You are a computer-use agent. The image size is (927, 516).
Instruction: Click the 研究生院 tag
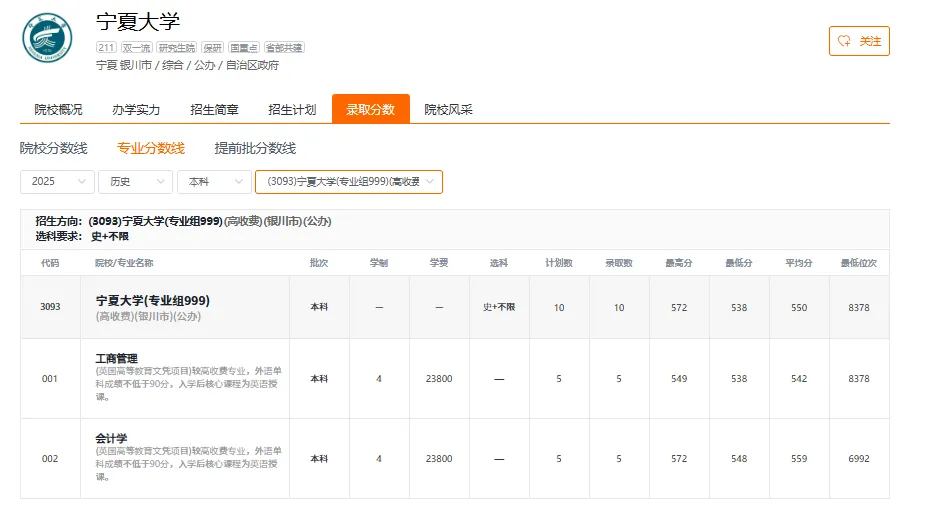click(177, 47)
